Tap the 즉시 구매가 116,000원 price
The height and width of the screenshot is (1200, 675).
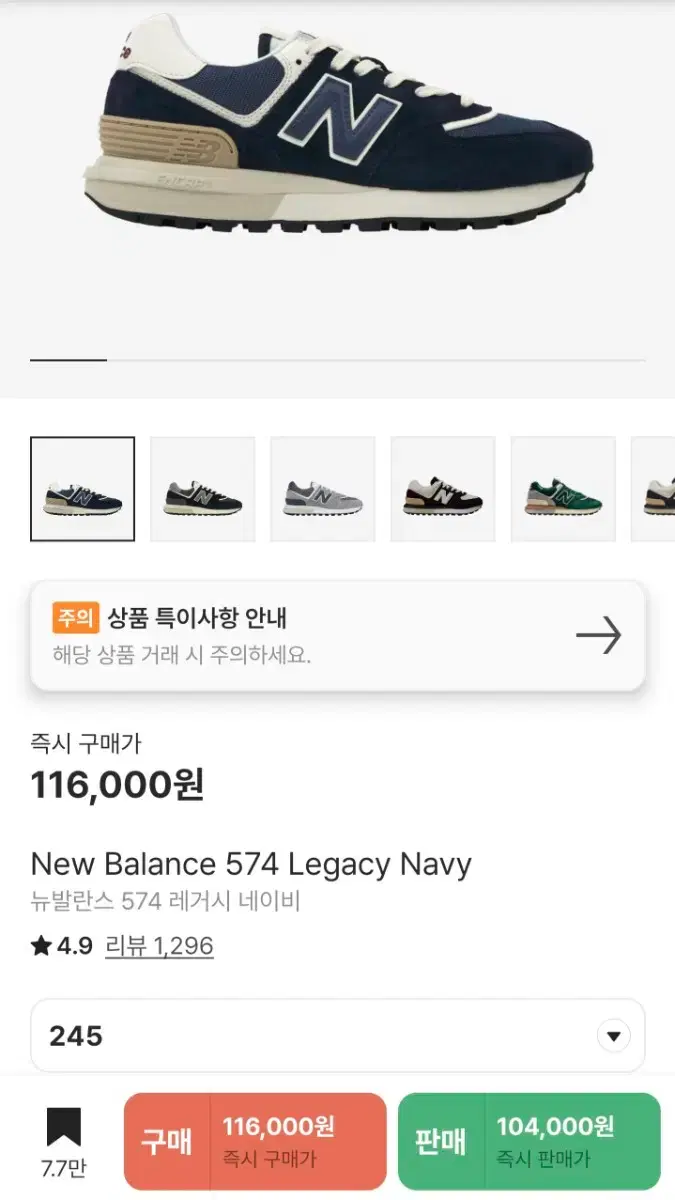118,786
